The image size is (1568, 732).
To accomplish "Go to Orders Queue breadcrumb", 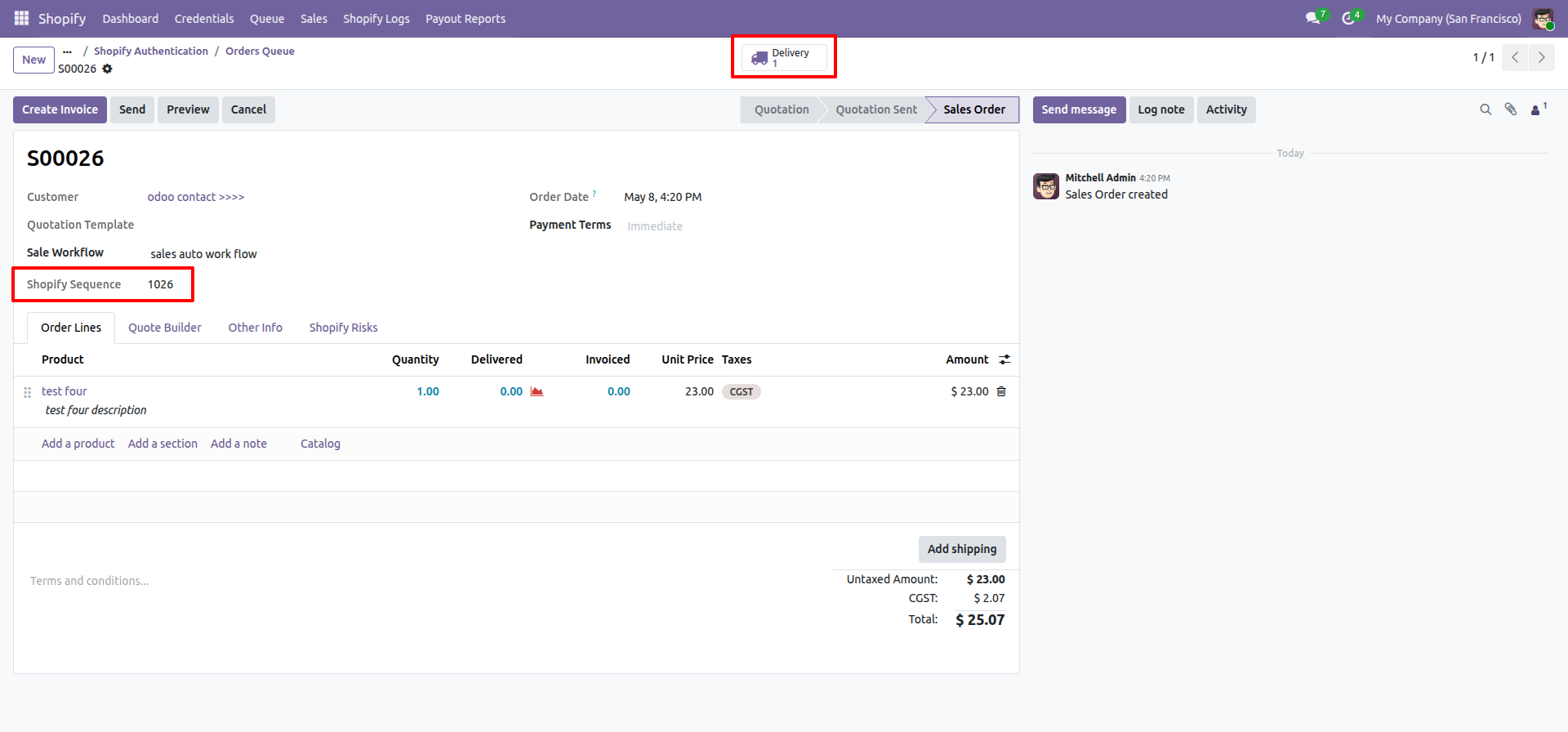I will pyautogui.click(x=260, y=51).
